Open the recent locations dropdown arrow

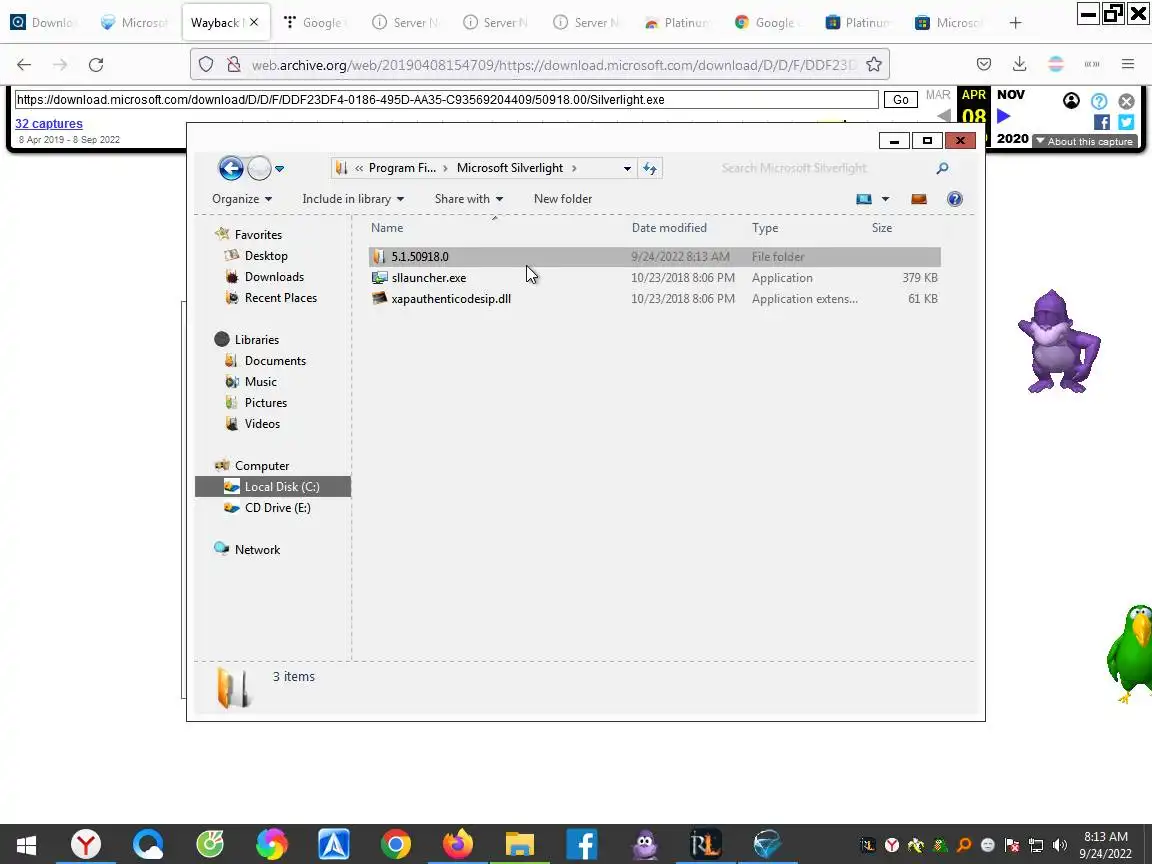click(x=279, y=169)
